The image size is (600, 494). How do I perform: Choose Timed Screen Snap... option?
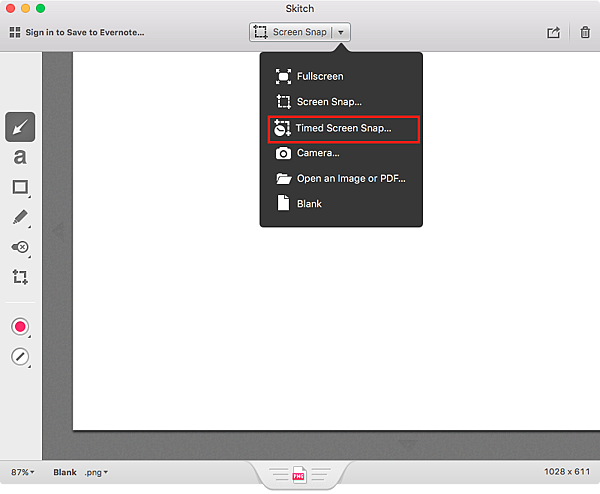click(344, 129)
